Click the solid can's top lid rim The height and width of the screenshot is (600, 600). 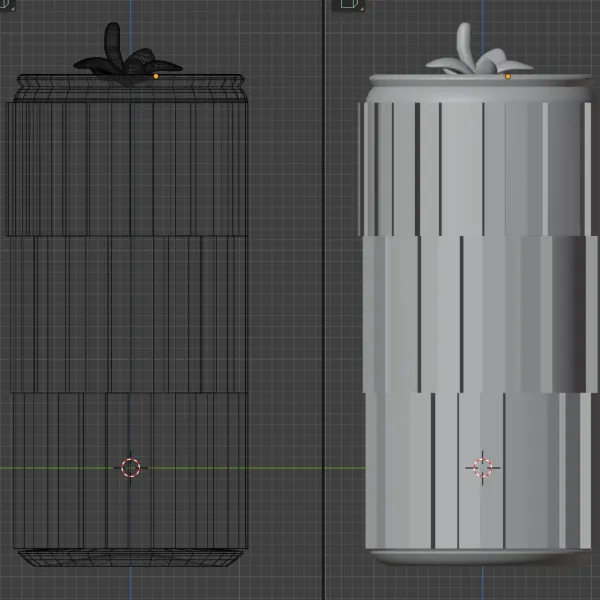[480, 80]
